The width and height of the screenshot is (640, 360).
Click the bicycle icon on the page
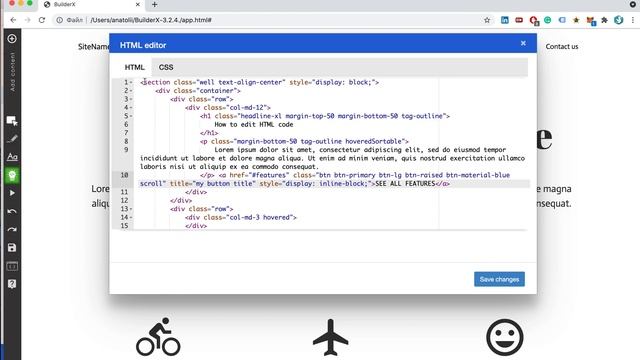[158, 337]
